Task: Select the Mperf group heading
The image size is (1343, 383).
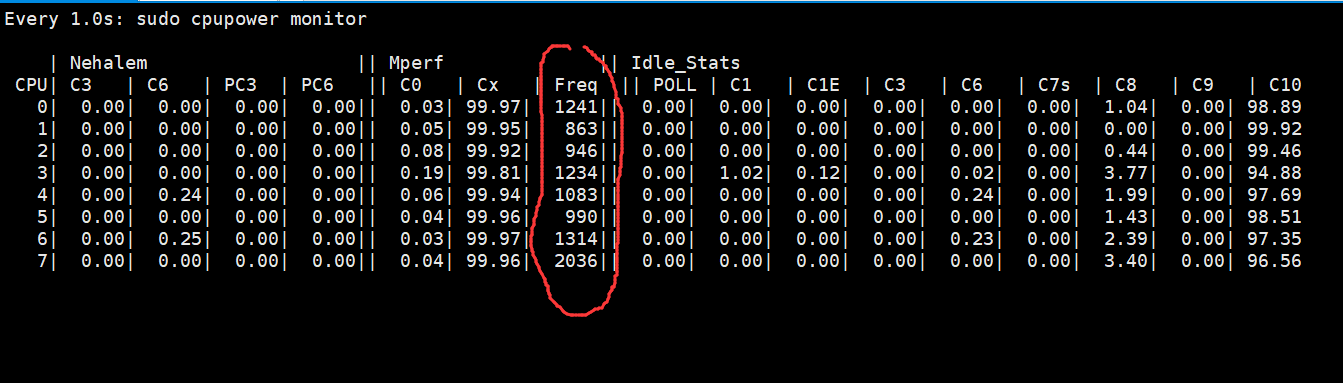Action: (415, 63)
